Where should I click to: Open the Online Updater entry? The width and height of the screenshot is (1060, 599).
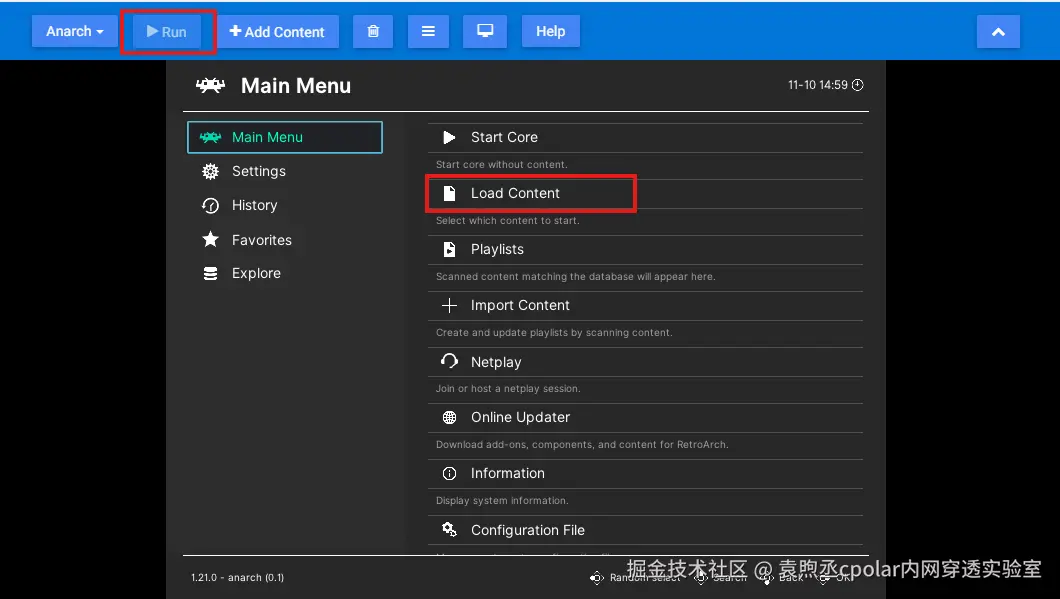tap(646, 418)
